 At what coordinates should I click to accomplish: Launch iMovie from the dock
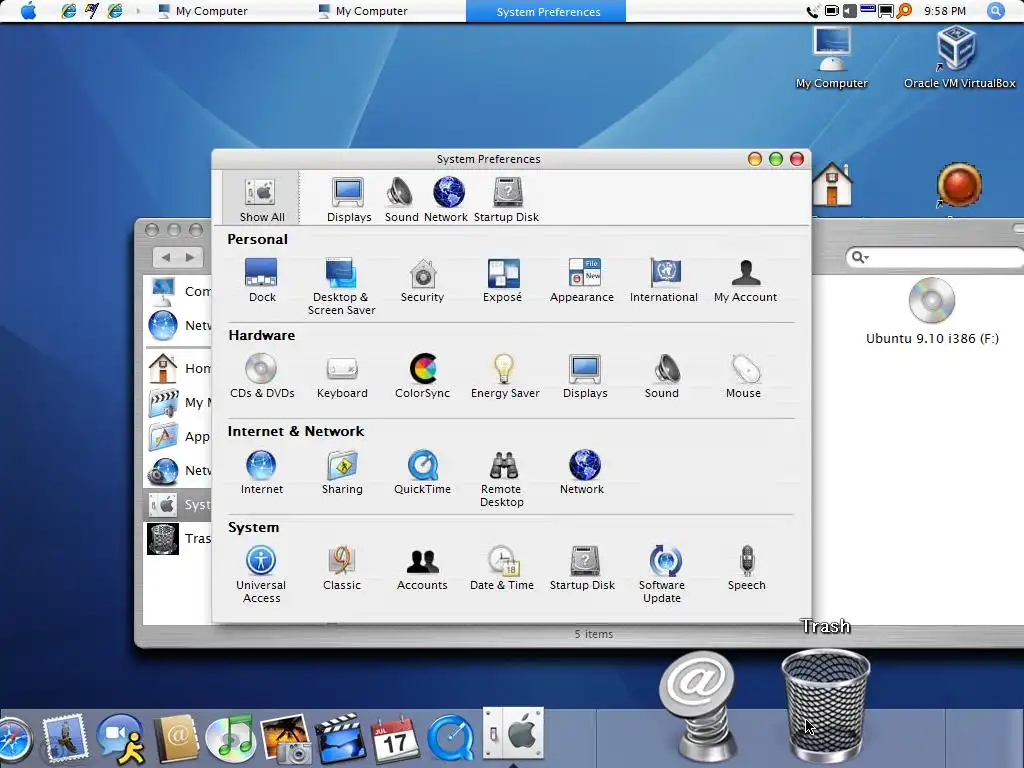coord(340,739)
